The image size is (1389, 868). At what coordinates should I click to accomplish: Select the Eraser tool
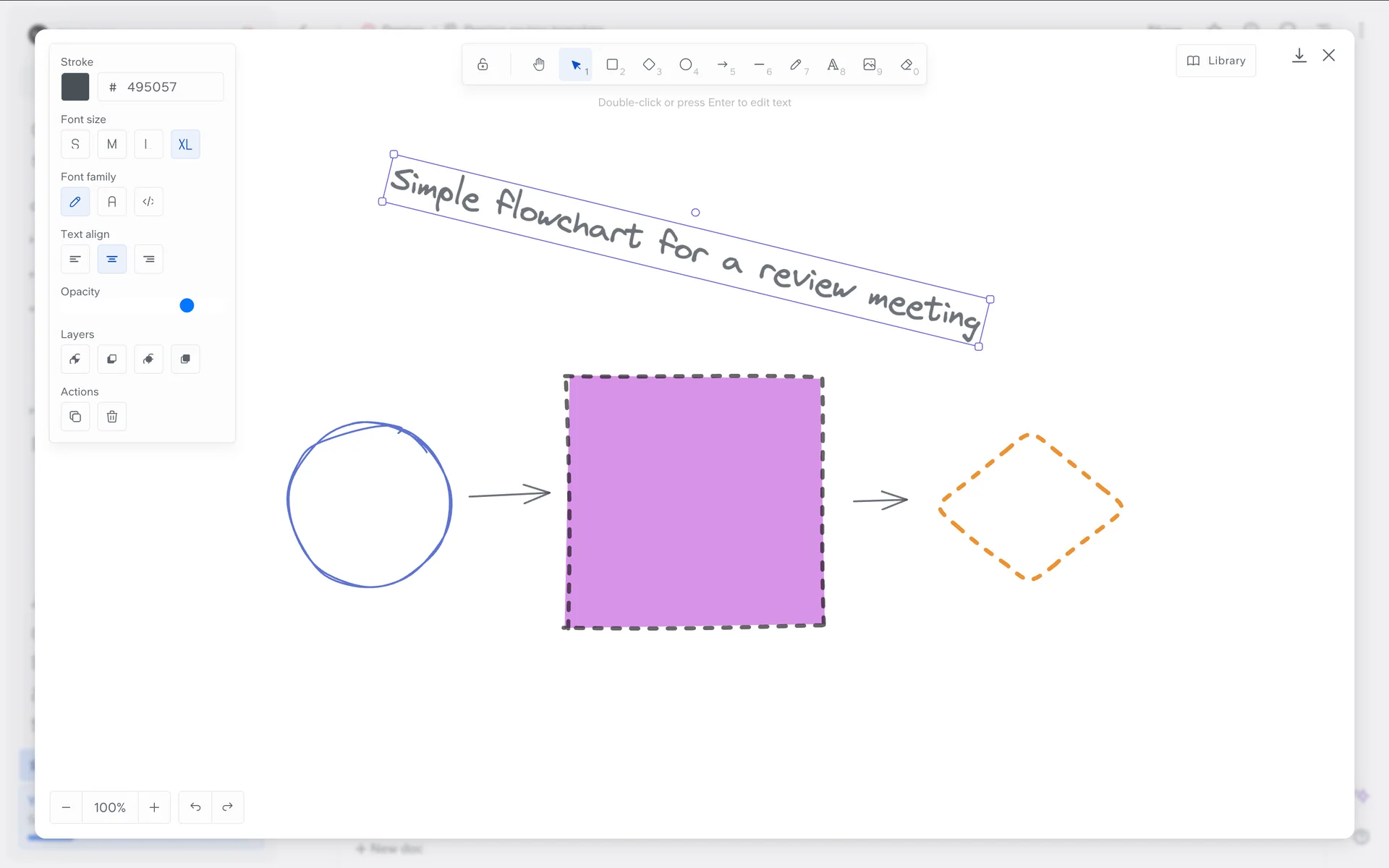point(906,65)
